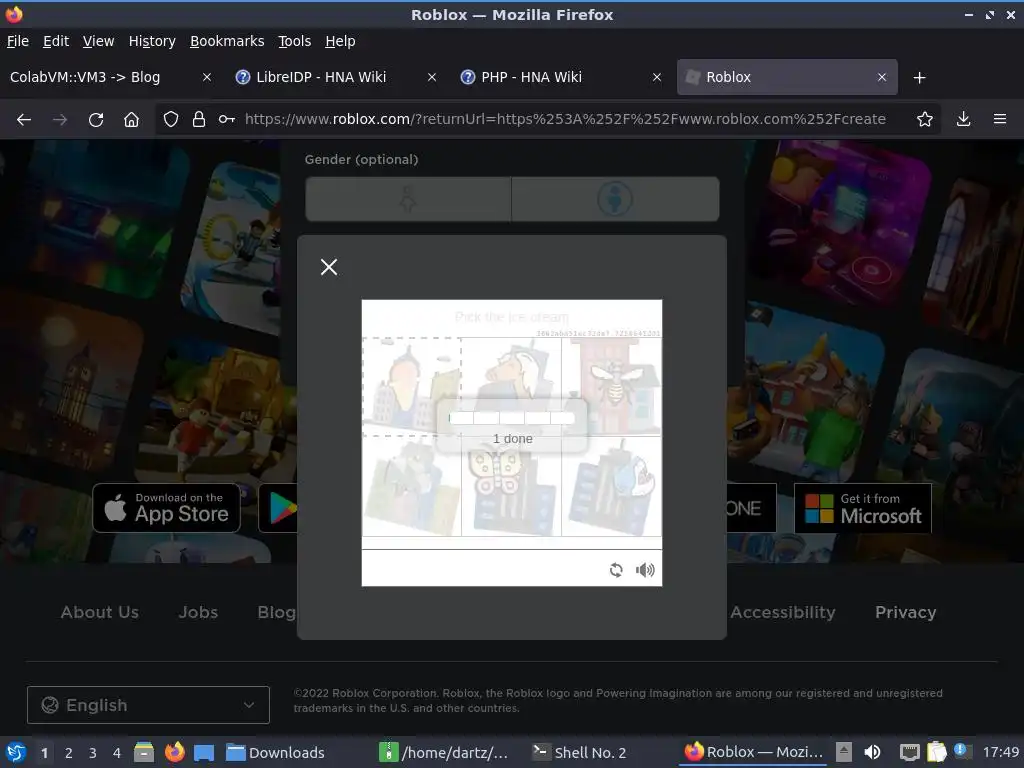View site security padlock information
Screen dimensions: 1024x768
pyautogui.click(x=199, y=119)
